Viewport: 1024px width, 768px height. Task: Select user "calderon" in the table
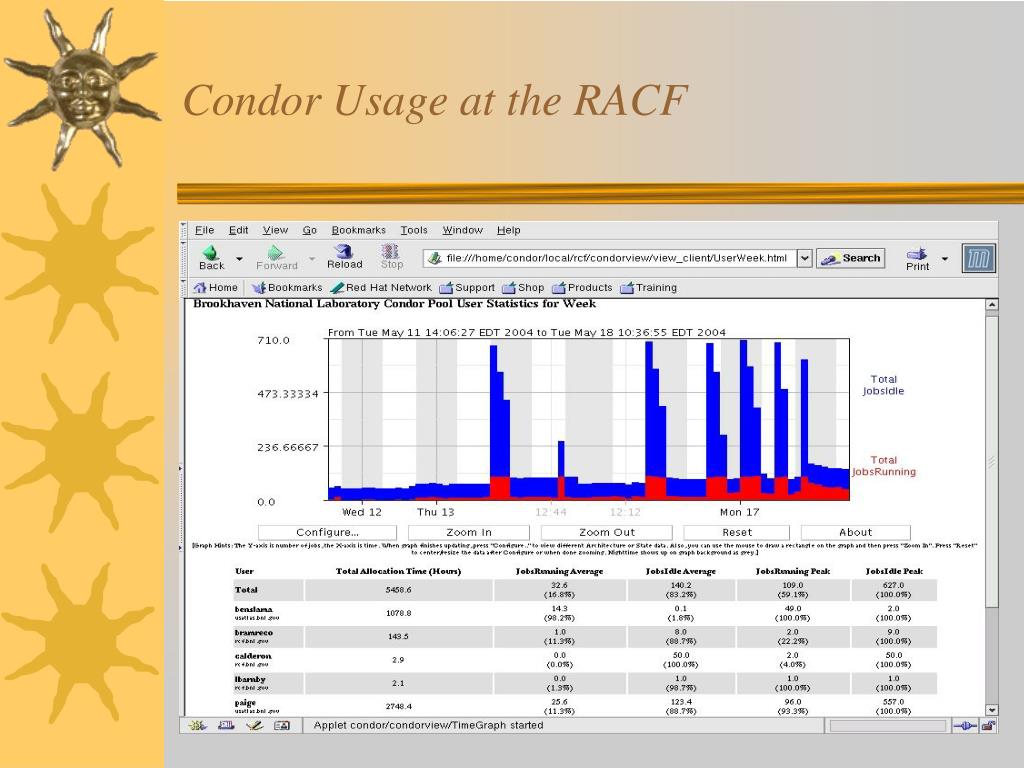253,656
